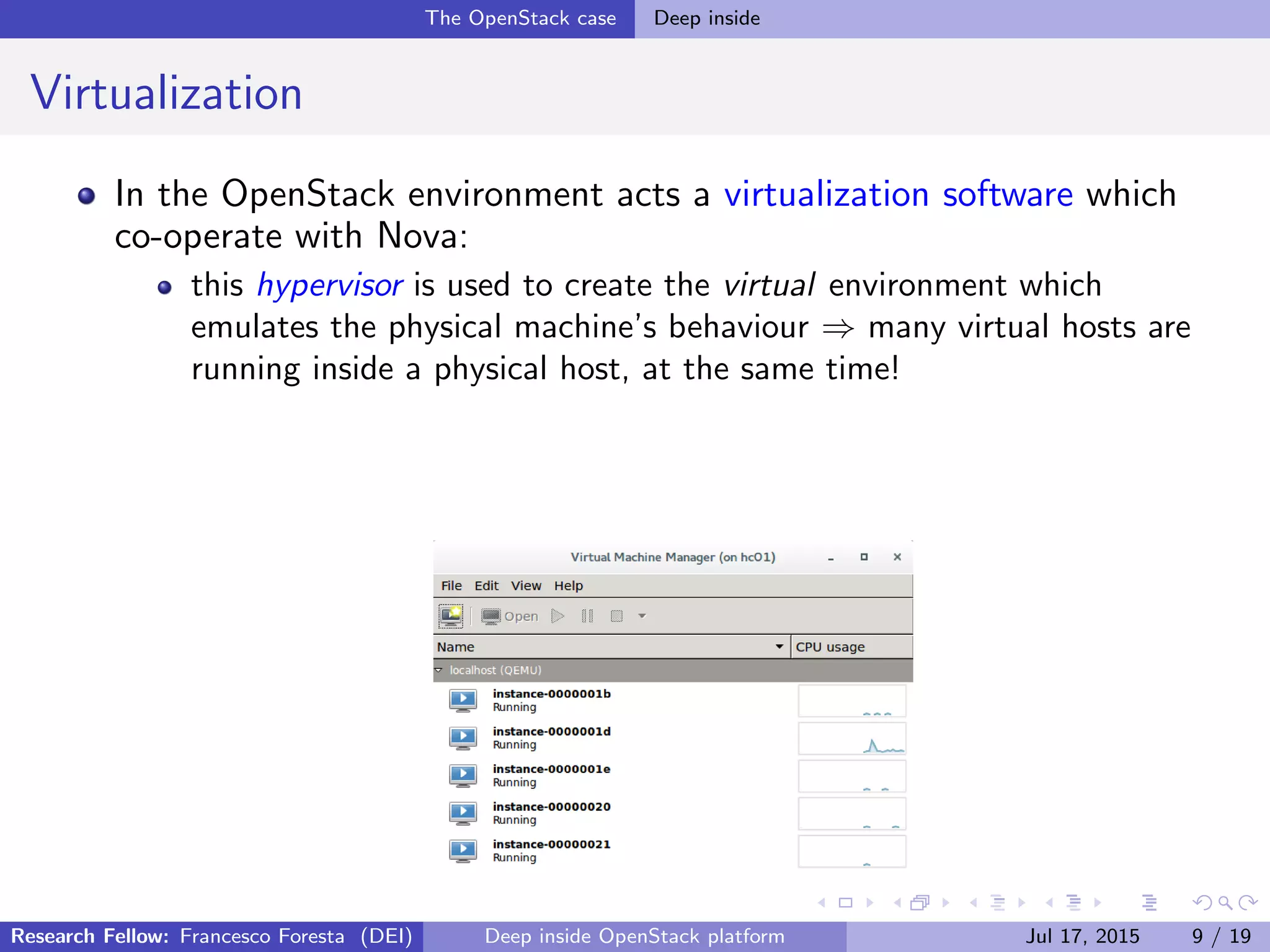Click the previous frame arrow icon

pyautogui.click(x=898, y=903)
